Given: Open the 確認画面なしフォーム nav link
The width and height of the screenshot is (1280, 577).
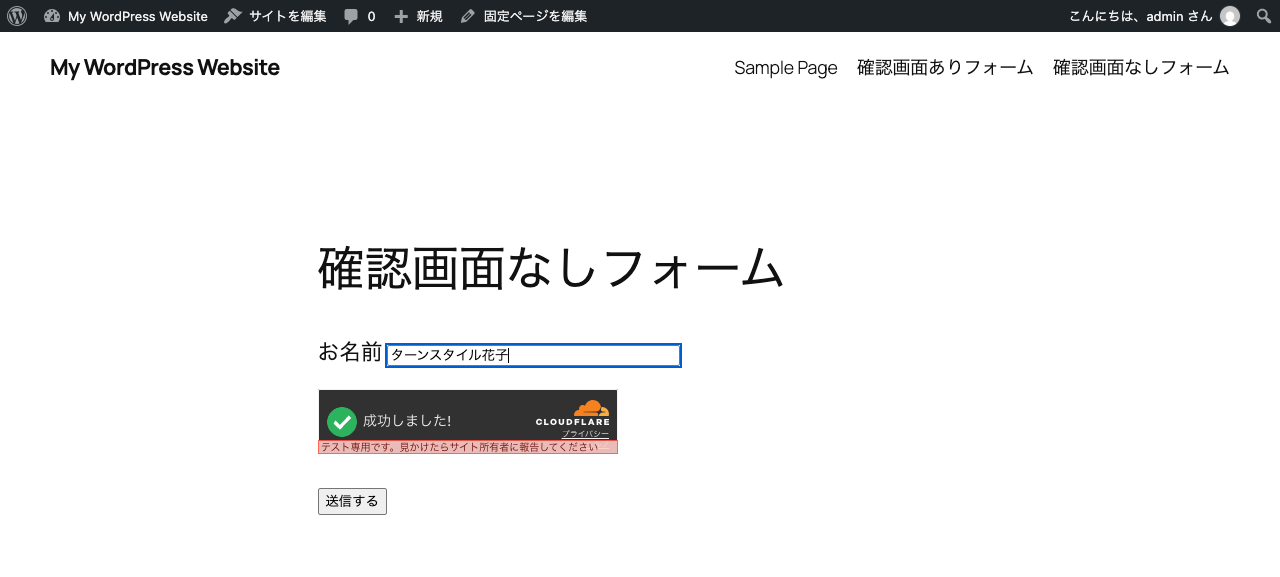Looking at the screenshot, I should click(1141, 67).
